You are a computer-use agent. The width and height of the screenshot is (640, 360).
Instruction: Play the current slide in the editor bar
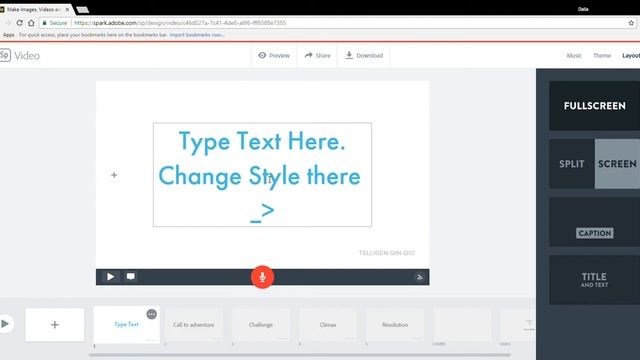pos(110,277)
